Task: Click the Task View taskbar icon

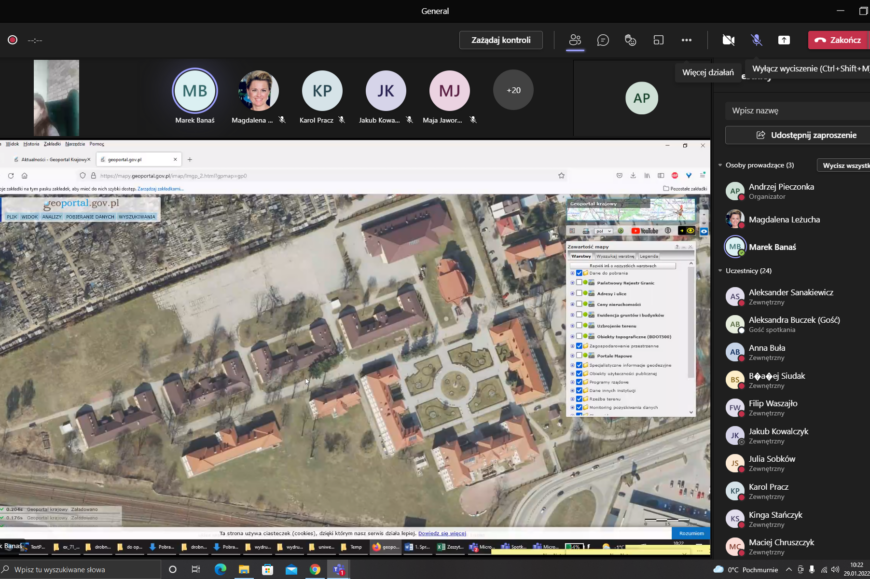Action: coord(196,570)
